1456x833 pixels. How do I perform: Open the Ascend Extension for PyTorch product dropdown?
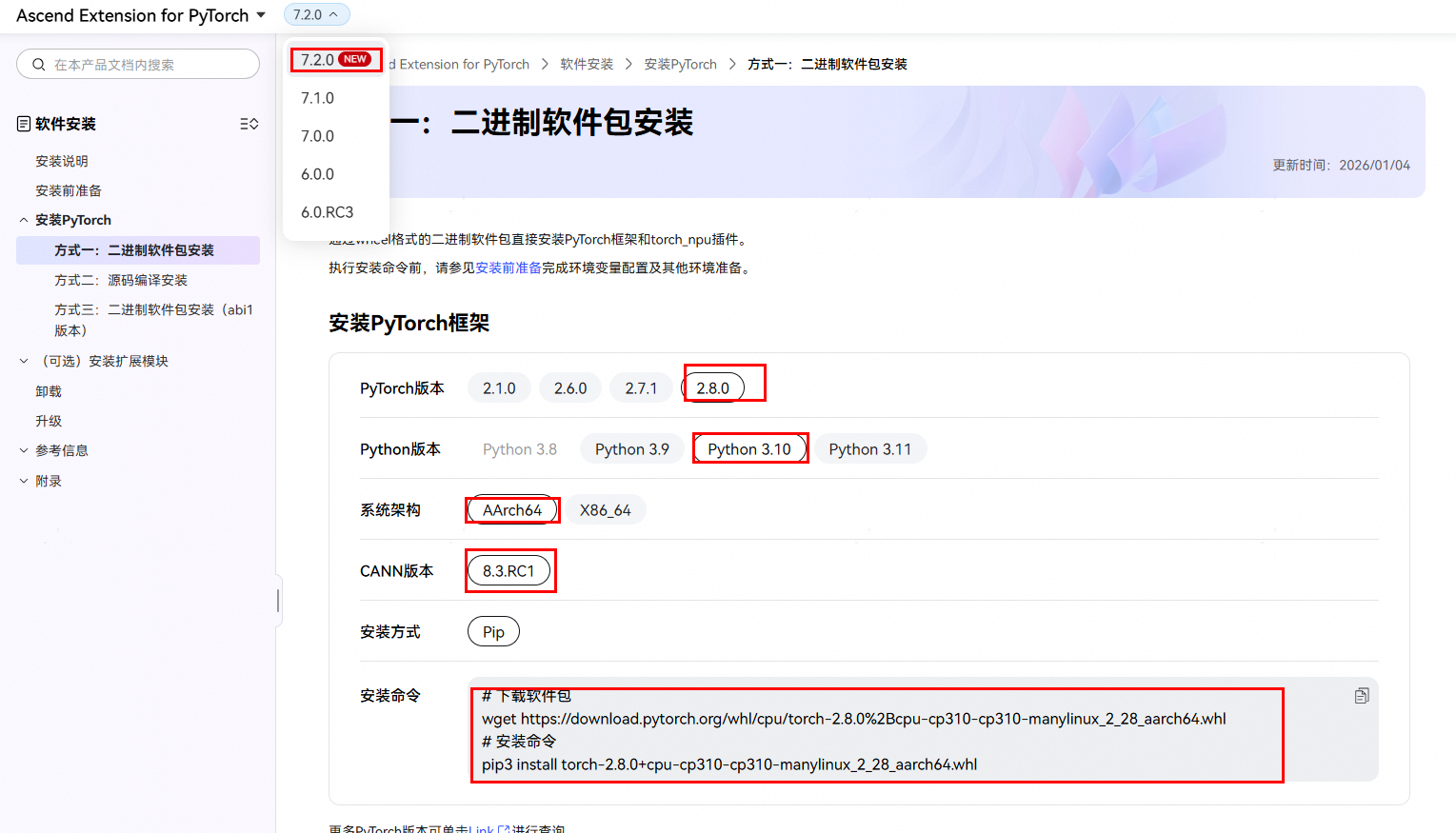click(141, 15)
